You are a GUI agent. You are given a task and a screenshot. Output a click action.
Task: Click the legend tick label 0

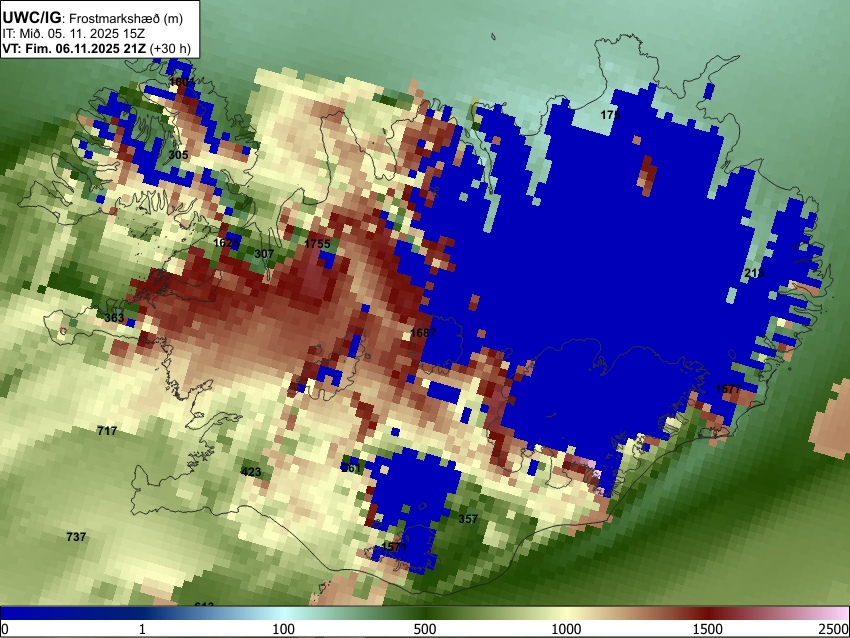5,629
